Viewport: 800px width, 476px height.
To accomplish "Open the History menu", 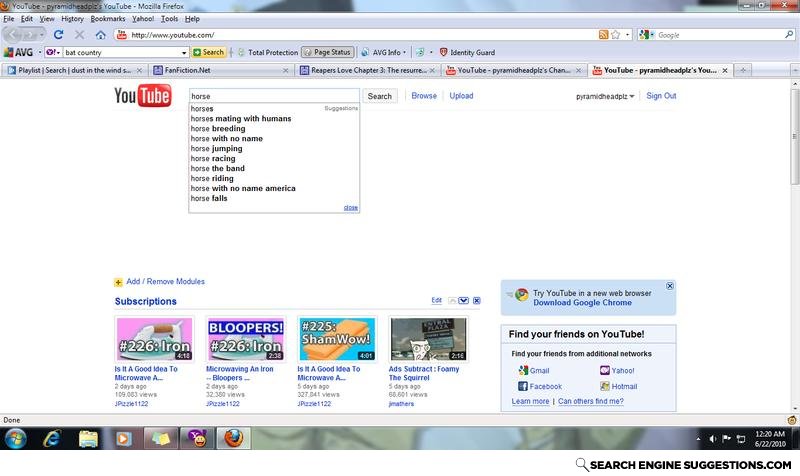I will tap(72, 19).
